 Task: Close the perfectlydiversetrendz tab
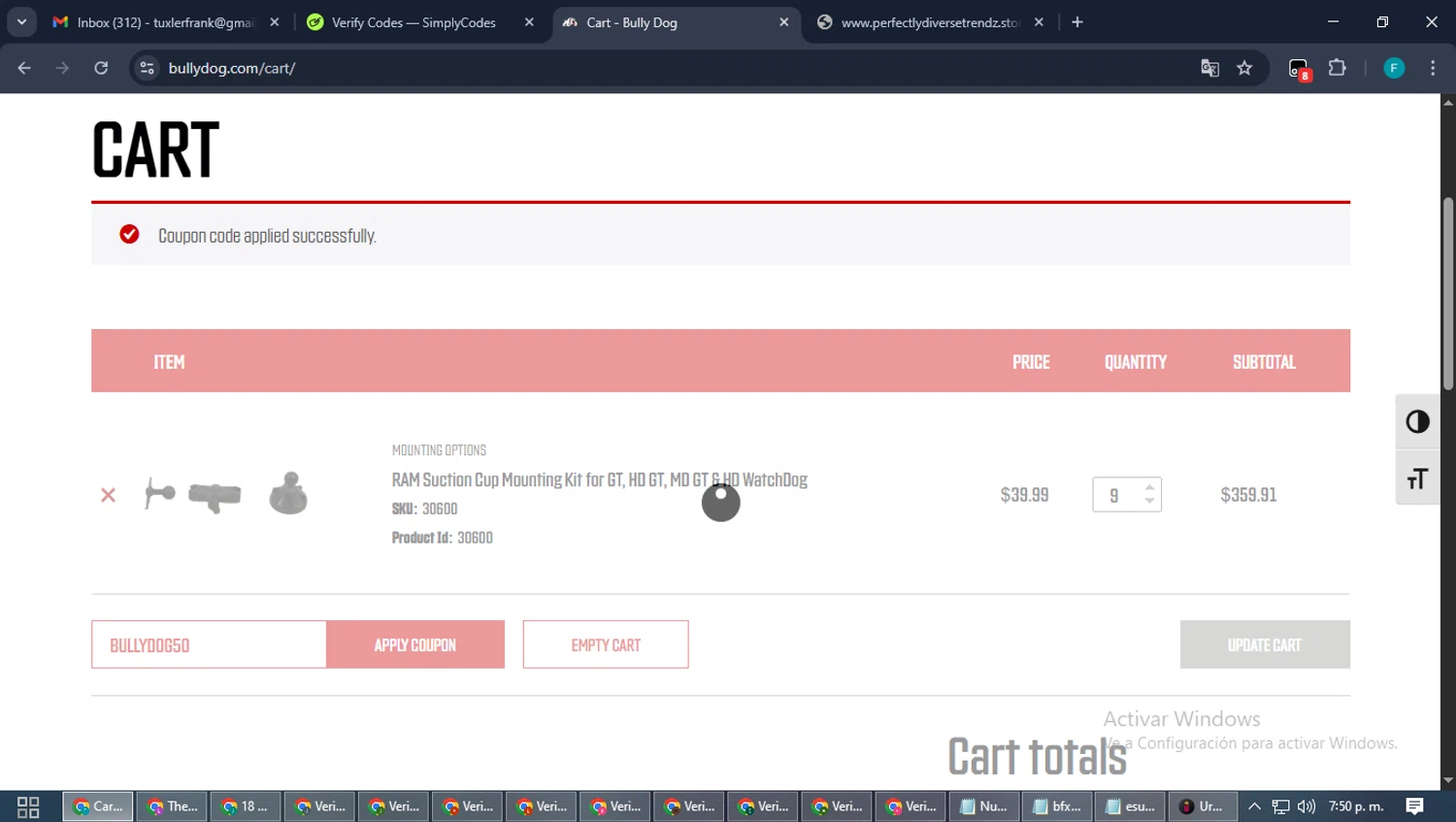1039,22
